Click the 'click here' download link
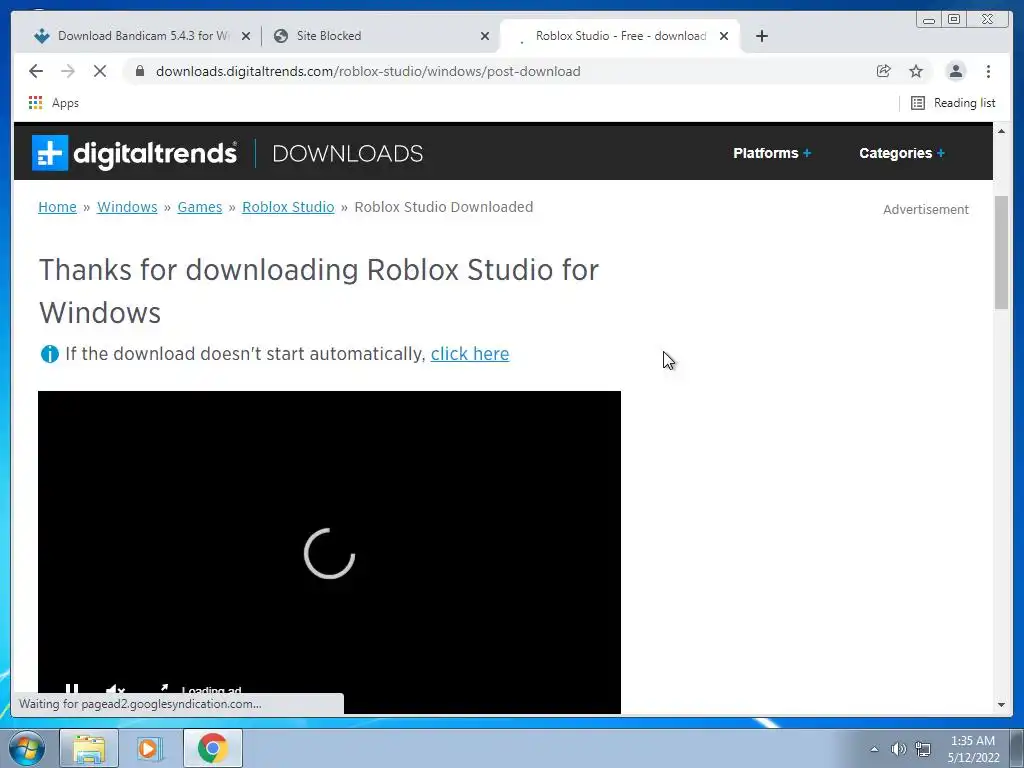Screen dimensions: 1024x768 pyautogui.click(x=470, y=353)
